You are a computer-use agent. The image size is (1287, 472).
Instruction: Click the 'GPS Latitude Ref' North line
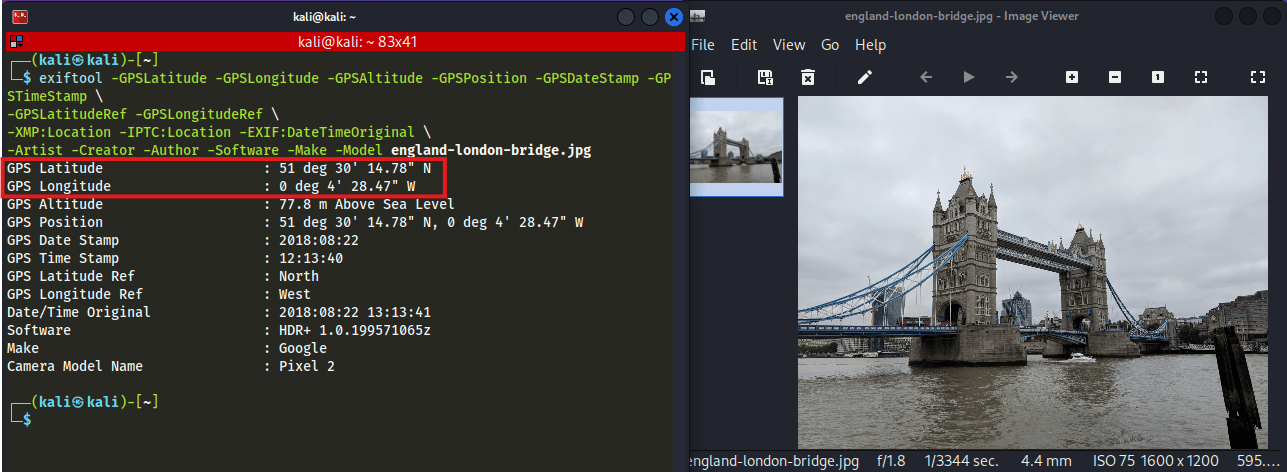point(162,276)
